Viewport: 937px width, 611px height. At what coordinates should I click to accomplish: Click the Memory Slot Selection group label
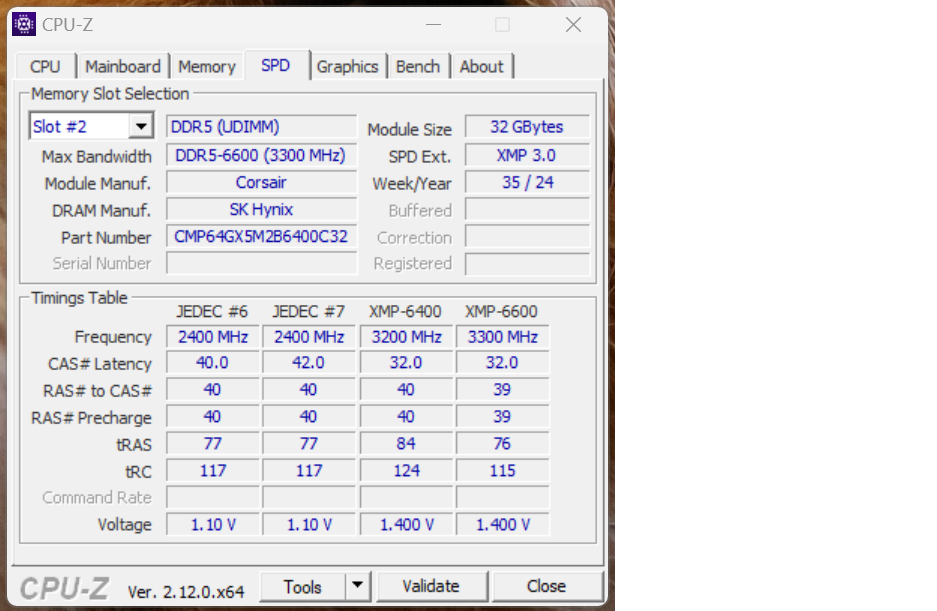pyautogui.click(x=110, y=94)
